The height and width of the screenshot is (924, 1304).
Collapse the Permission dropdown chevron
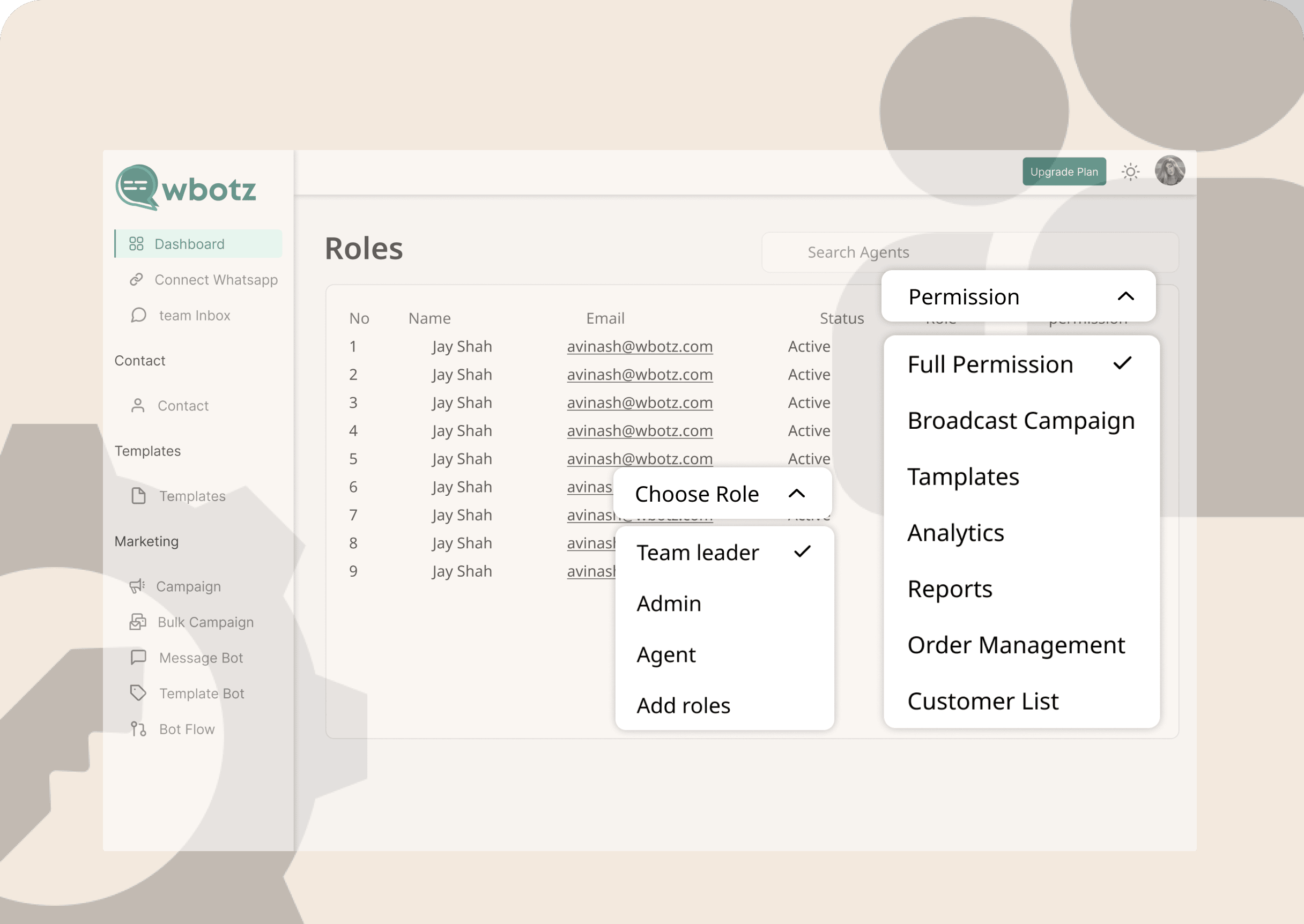pos(1125,296)
